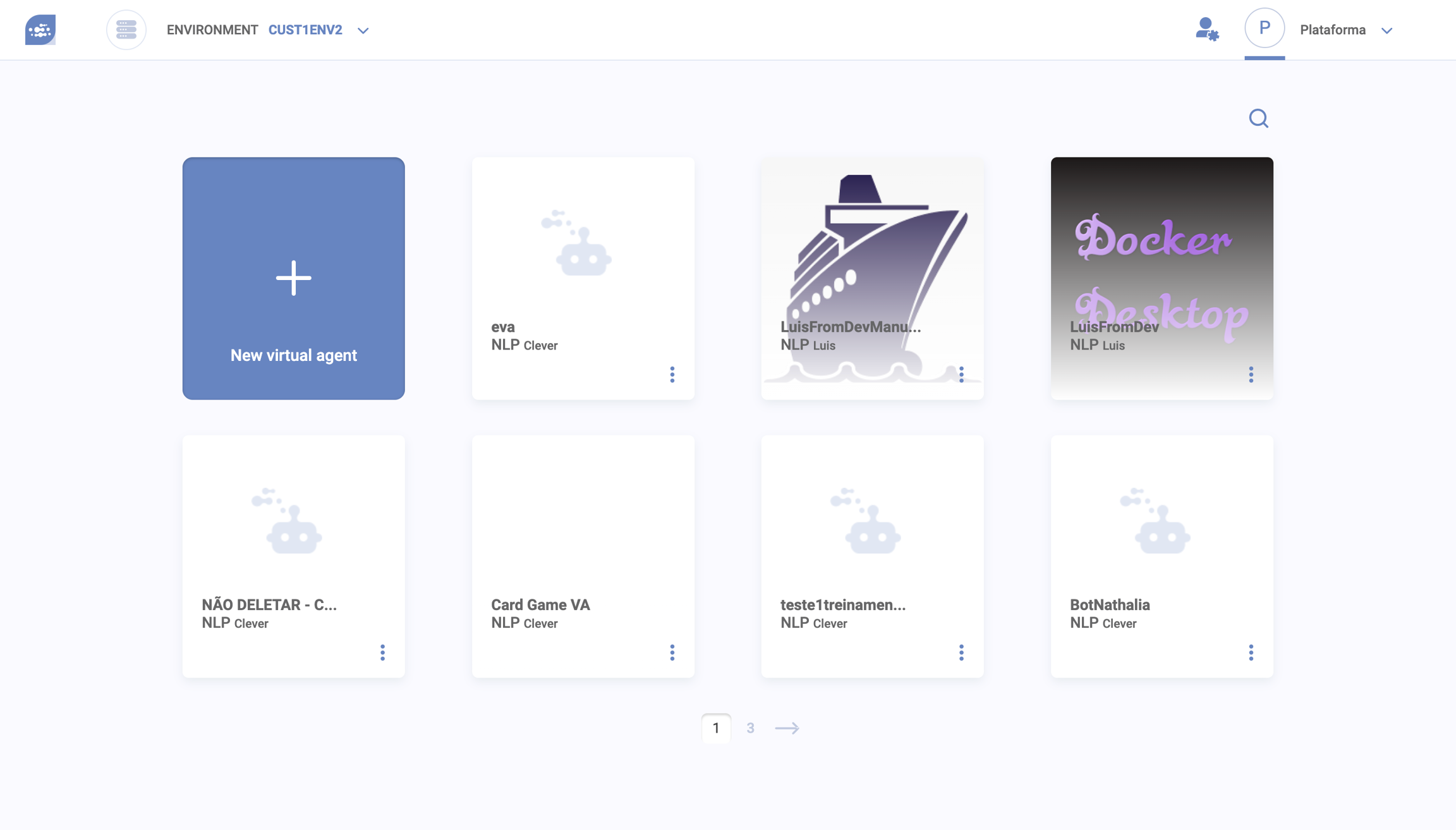Image resolution: width=1456 pixels, height=830 pixels.
Task: Expand the CUST1ENV2 environment dropdown
Action: pos(363,30)
